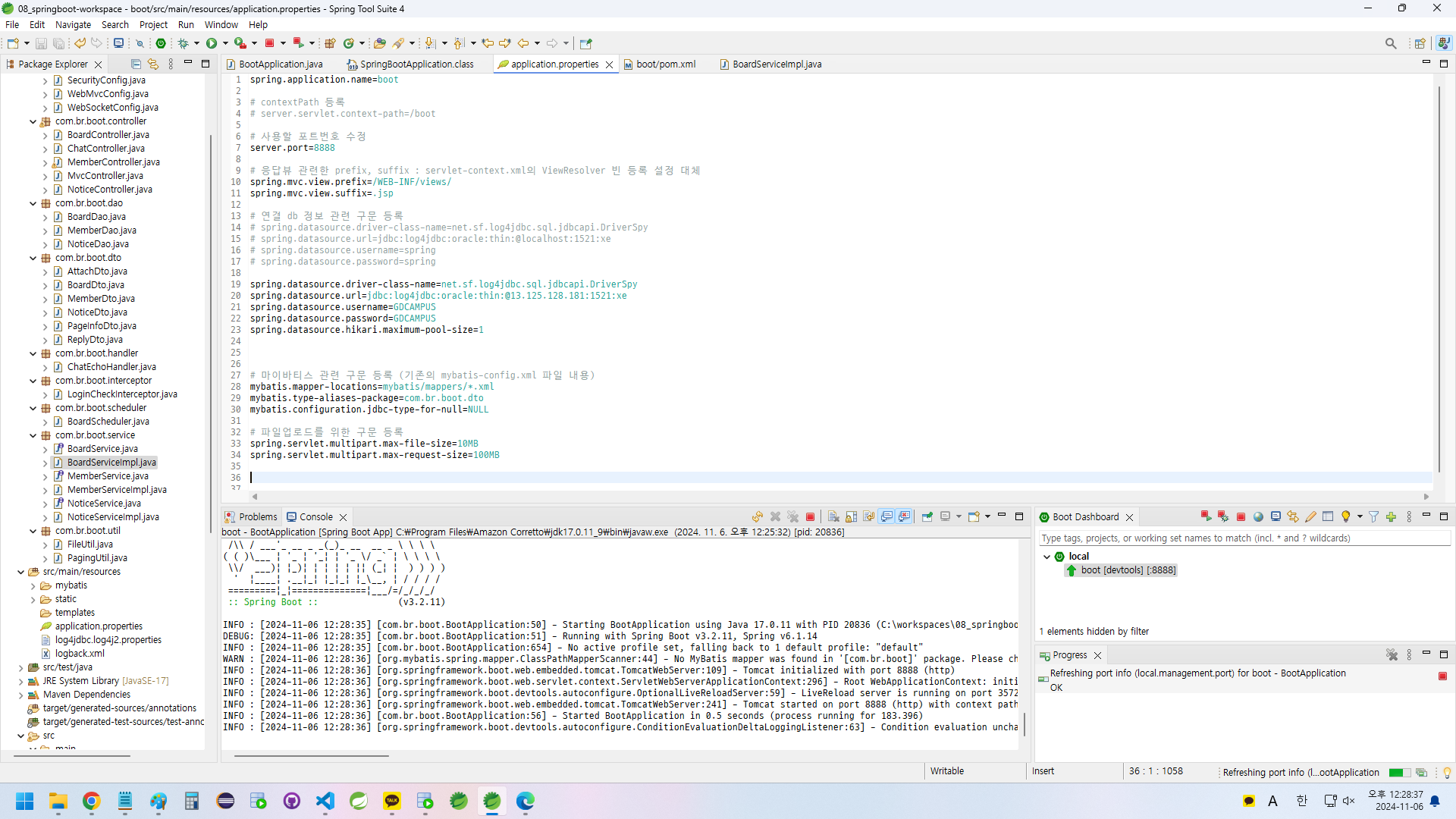
Task: Open the Run button dropdown arrow
Action: click(225, 43)
